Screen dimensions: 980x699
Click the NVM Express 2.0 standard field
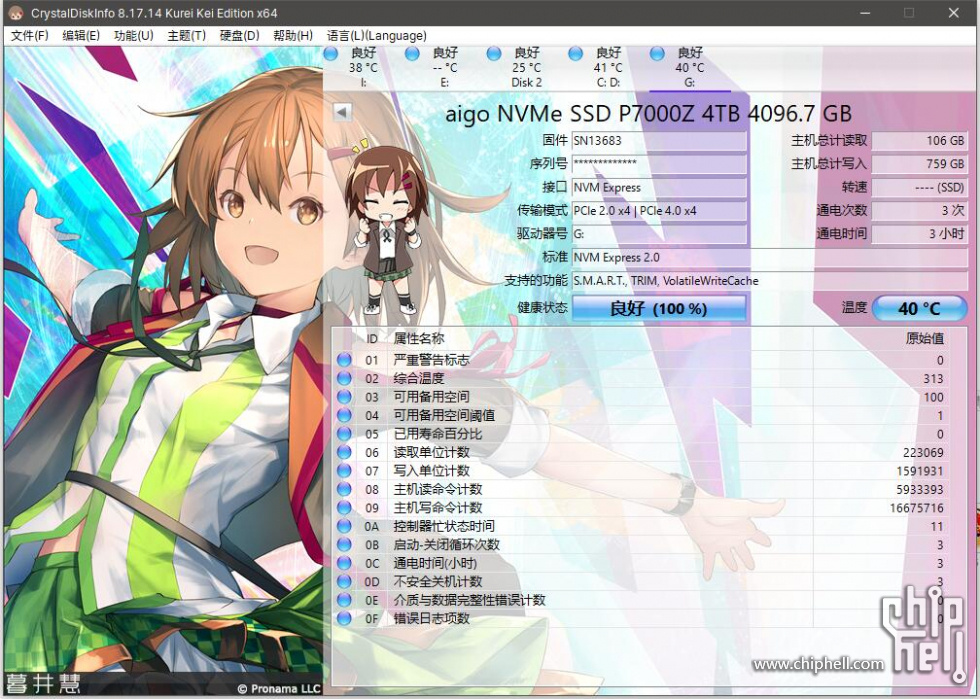769,258
